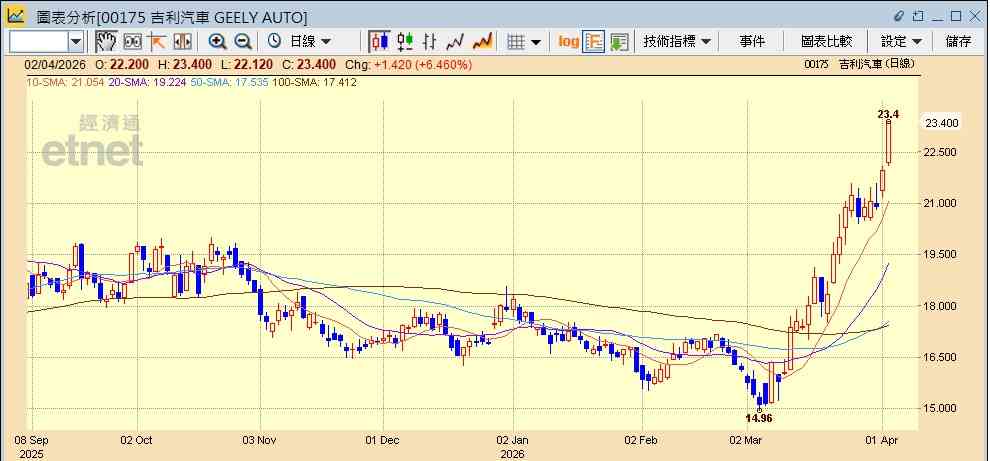Click the 00175 吉利汽車 (日線) chart label
The height and width of the screenshot is (461, 990).
[860, 64]
